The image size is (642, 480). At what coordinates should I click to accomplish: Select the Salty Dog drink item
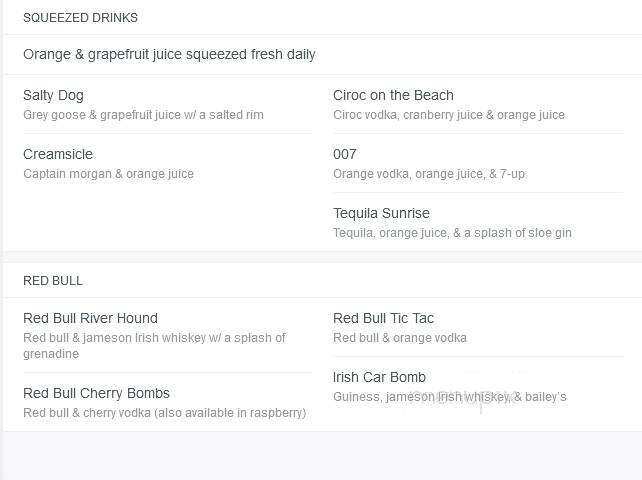[53, 95]
